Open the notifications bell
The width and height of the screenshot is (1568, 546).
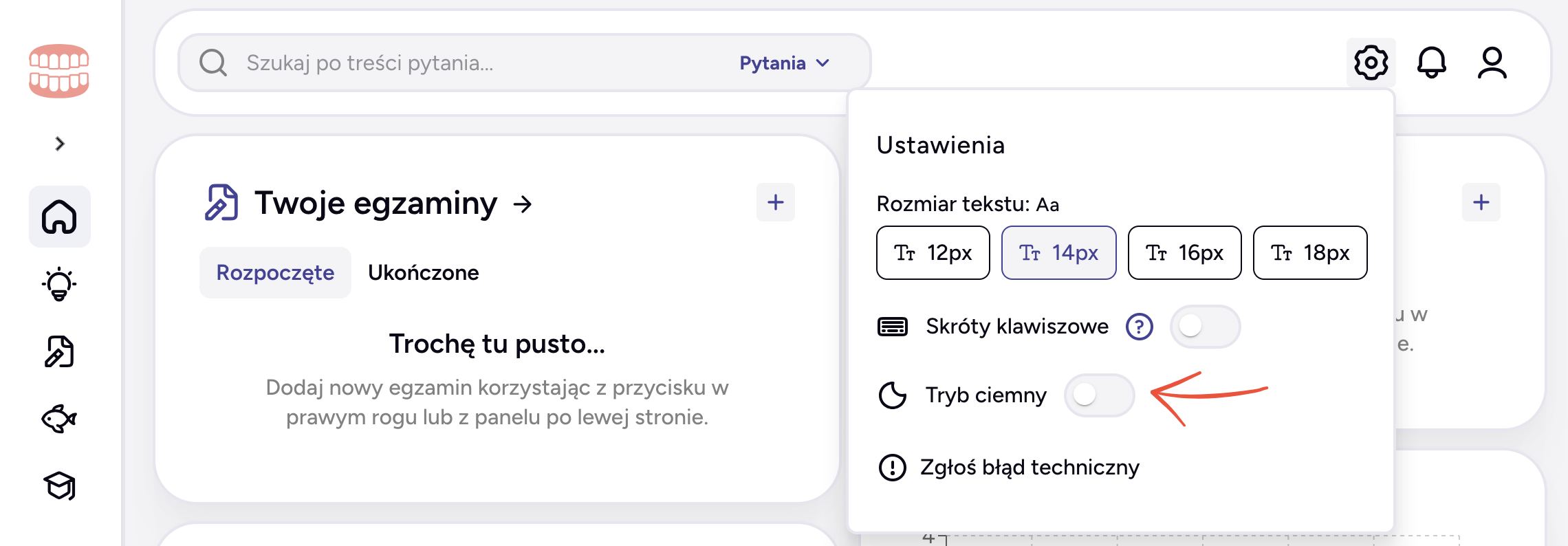1431,63
